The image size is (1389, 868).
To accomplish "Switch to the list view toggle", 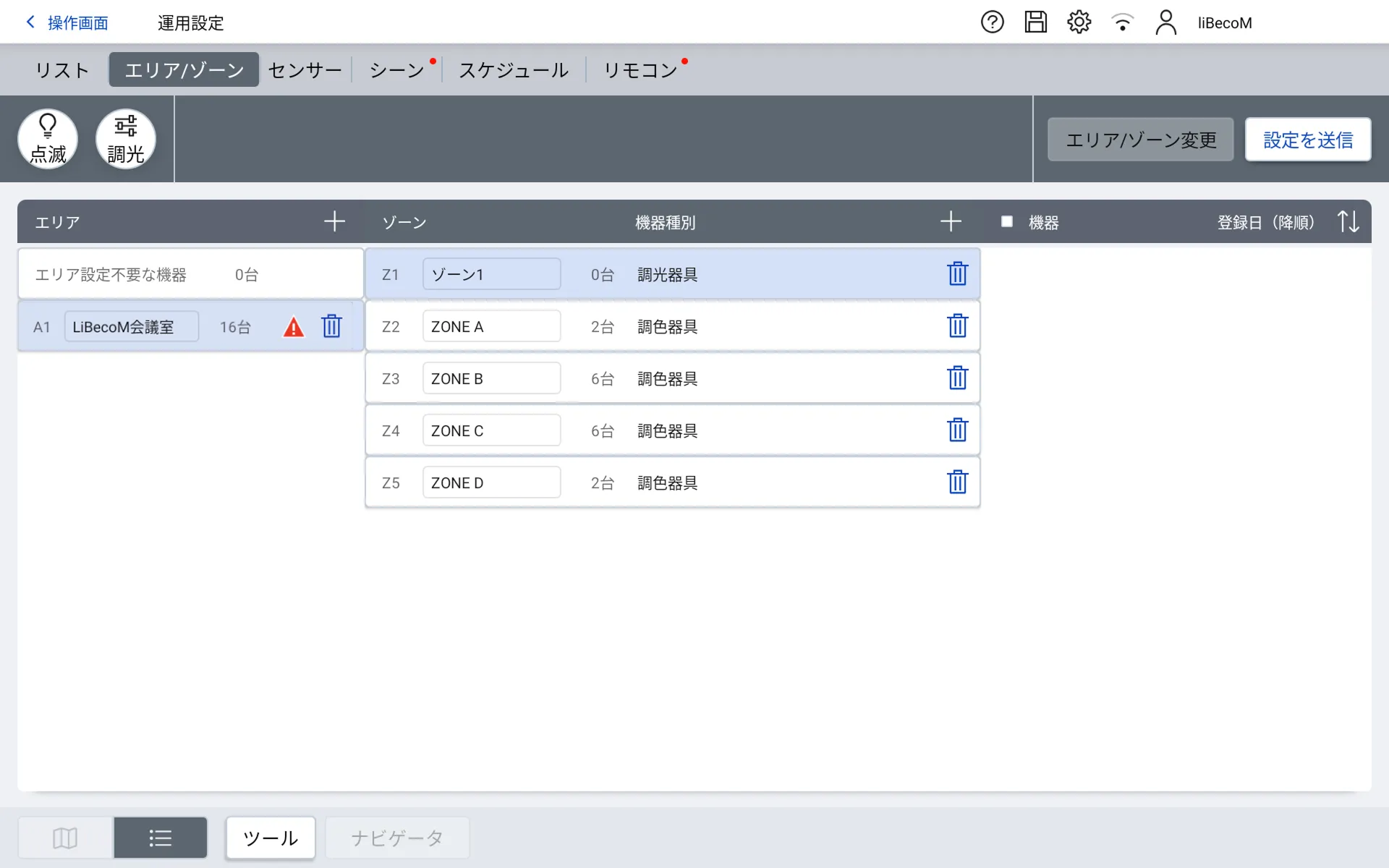I will (160, 838).
